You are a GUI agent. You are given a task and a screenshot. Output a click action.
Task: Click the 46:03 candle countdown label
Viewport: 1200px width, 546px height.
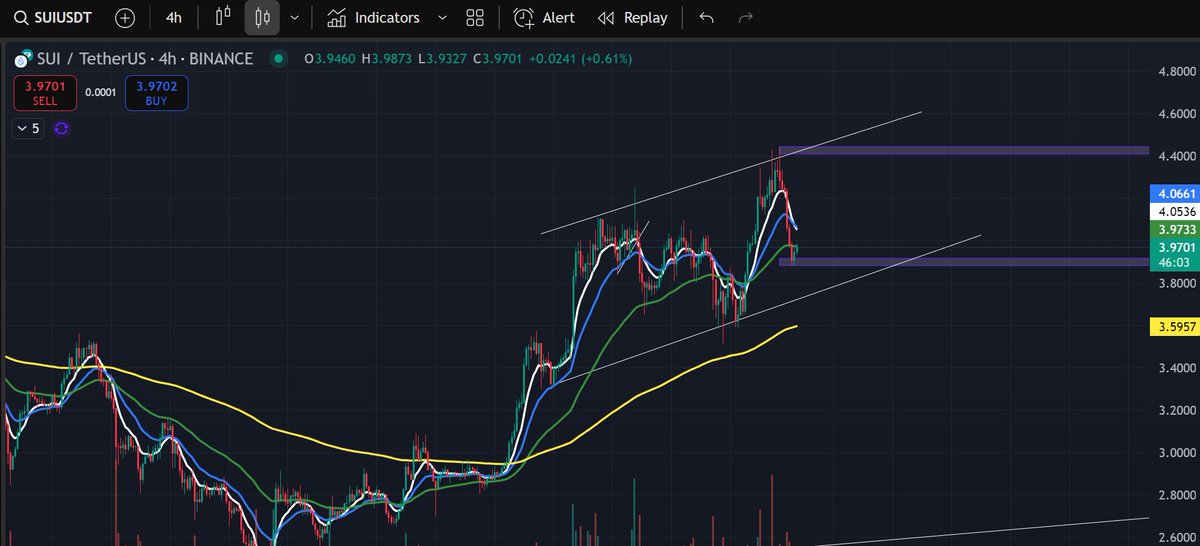click(1173, 261)
